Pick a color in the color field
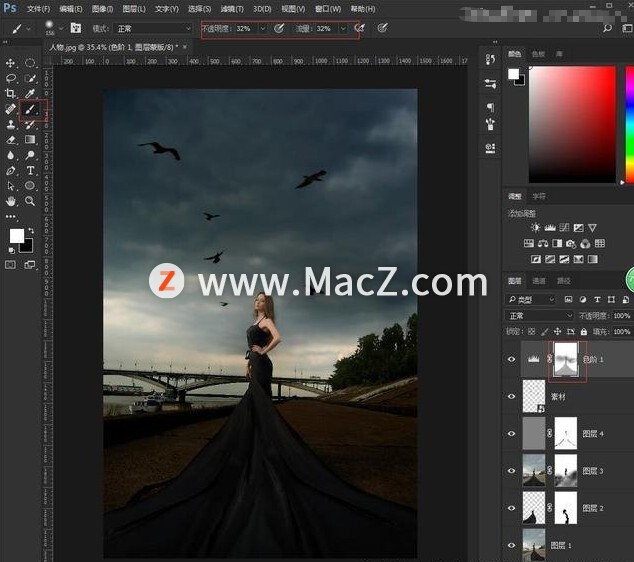 point(572,125)
